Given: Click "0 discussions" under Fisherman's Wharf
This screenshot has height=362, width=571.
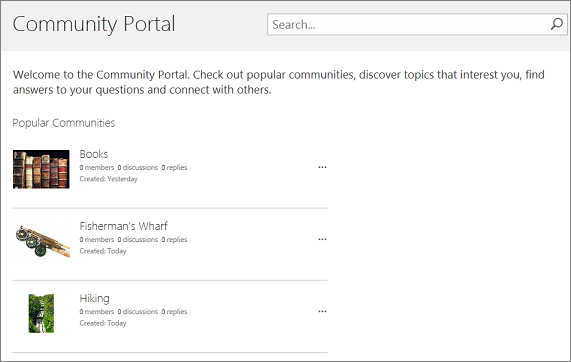Looking at the screenshot, I should (138, 240).
